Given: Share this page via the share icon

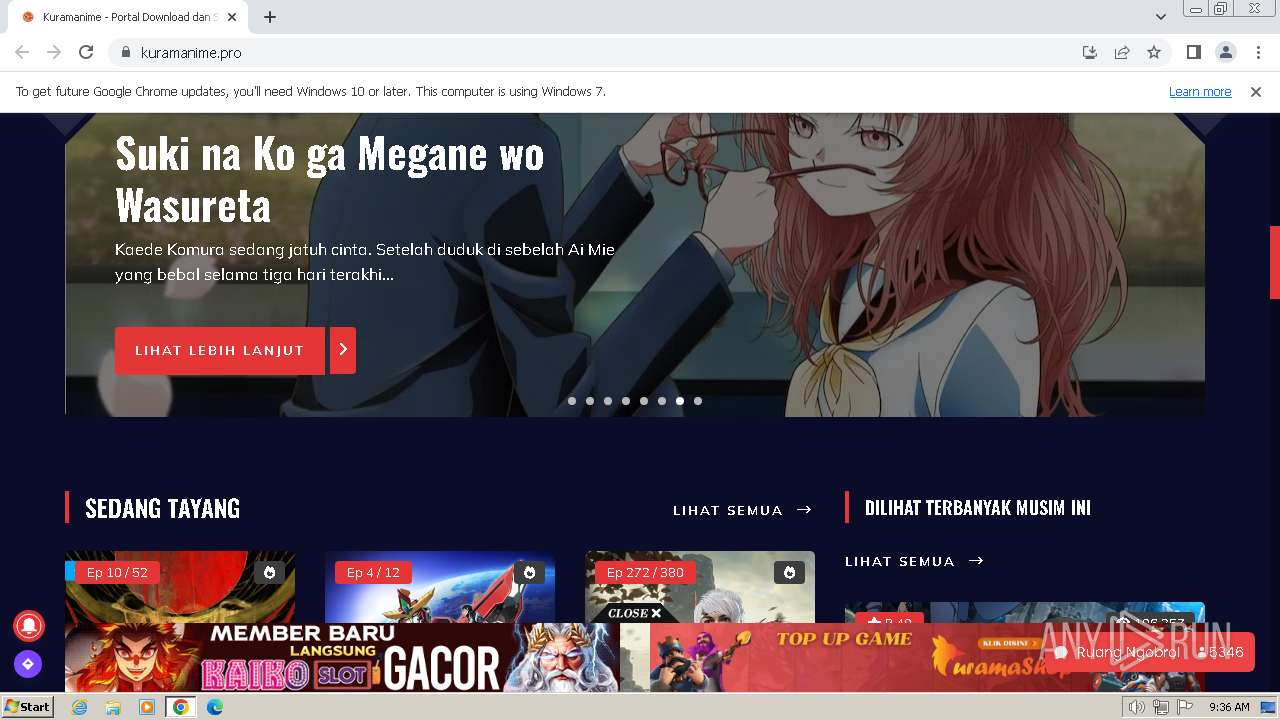Looking at the screenshot, I should [x=1122, y=52].
